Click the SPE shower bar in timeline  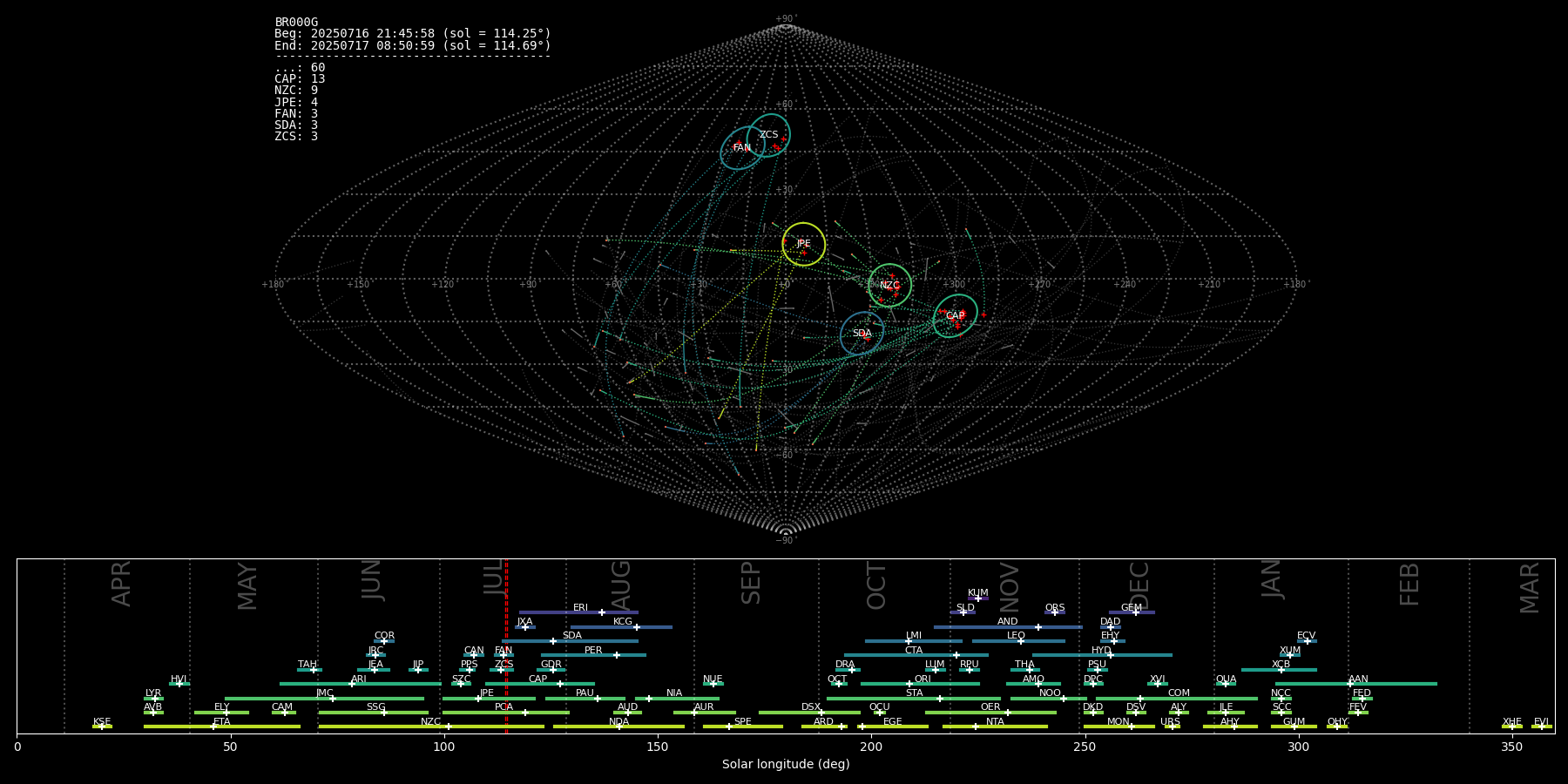point(743,727)
